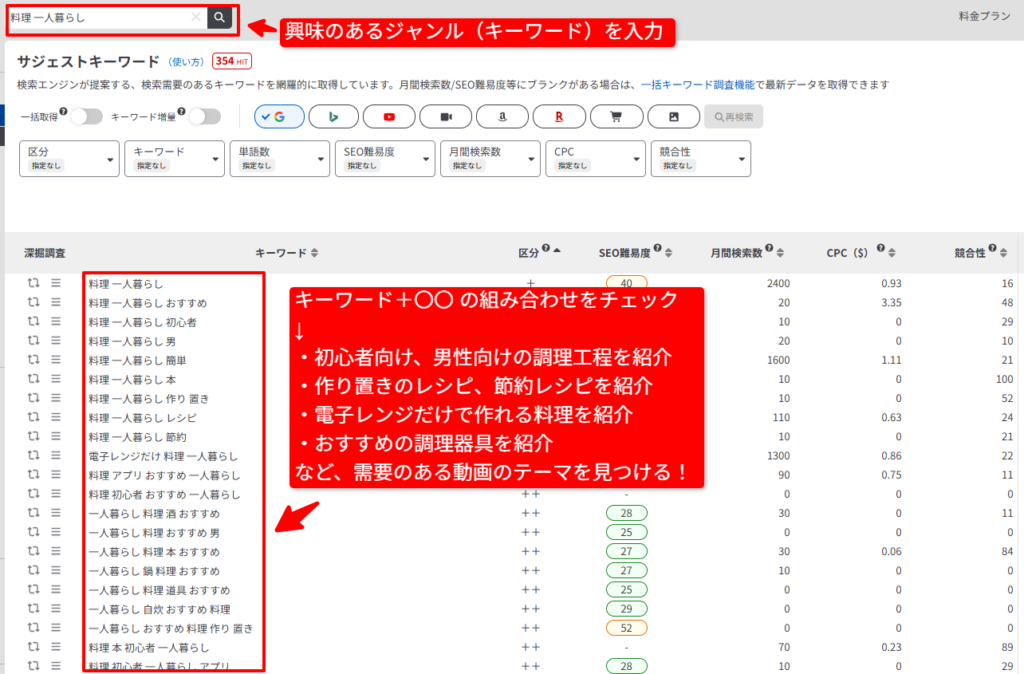
Task: Toggle the 一括取得 switch
Action: (x=86, y=117)
